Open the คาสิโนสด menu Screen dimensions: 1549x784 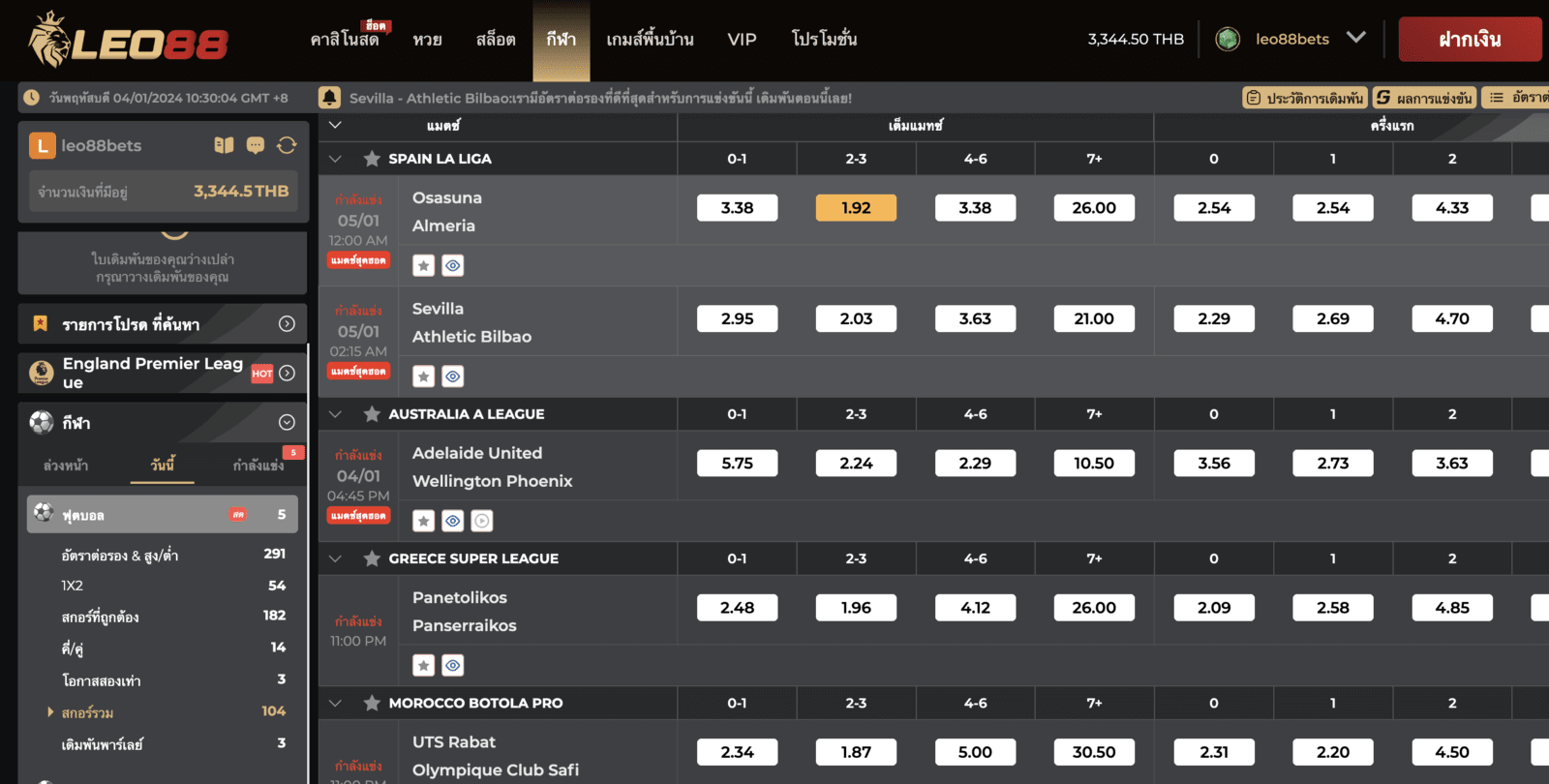coord(345,40)
